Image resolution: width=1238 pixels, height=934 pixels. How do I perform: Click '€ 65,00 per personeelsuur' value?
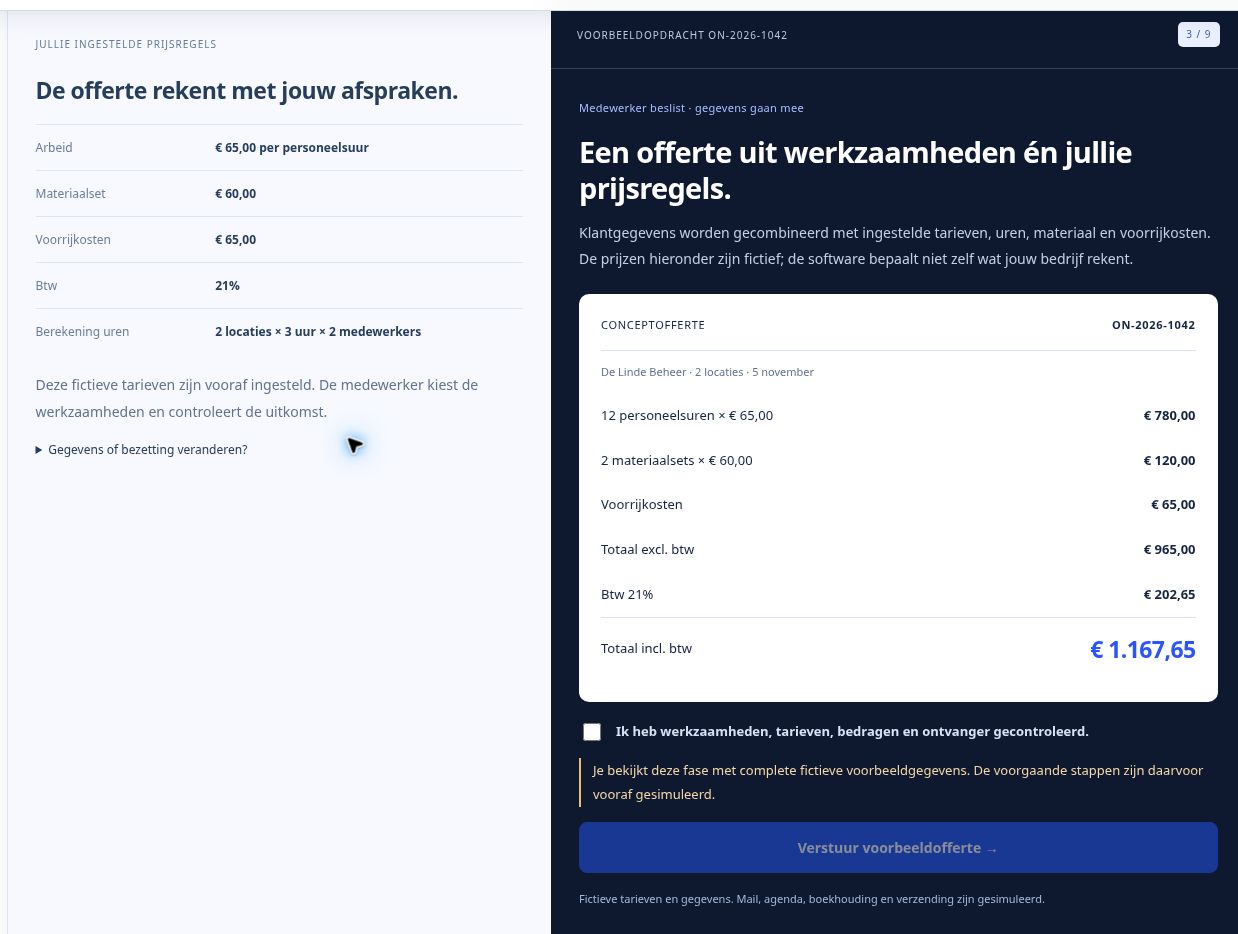coord(292,148)
